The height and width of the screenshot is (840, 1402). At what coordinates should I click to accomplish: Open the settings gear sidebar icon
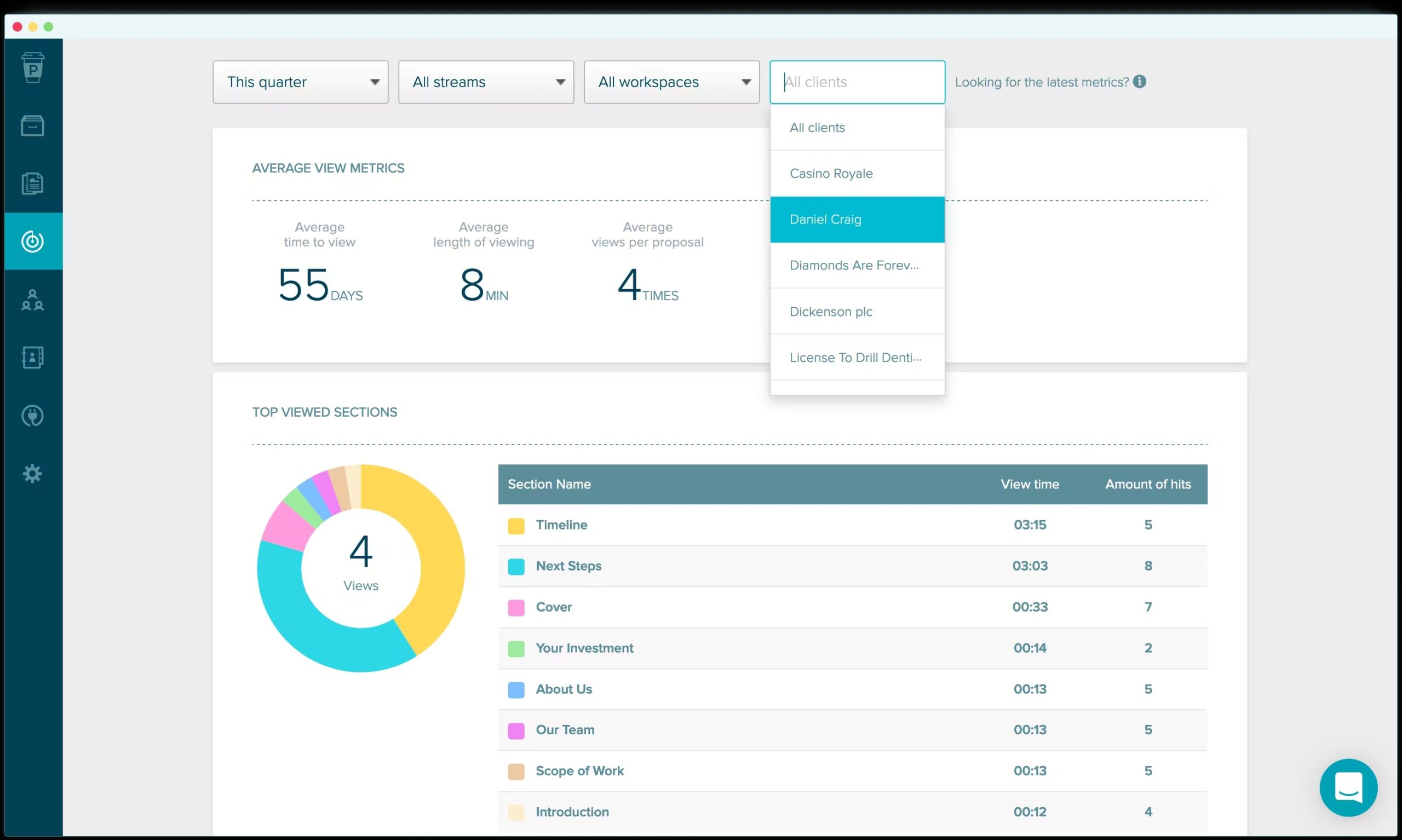[33, 473]
